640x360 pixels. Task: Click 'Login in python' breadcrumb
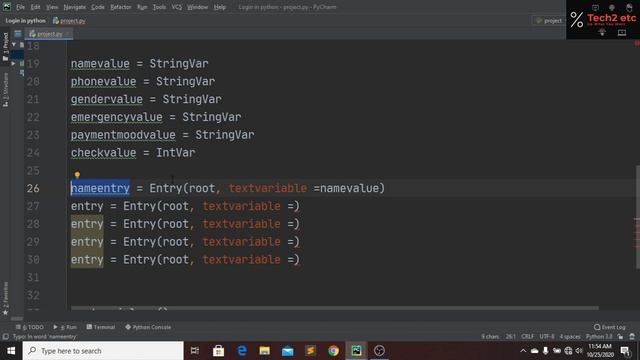click(x=26, y=20)
